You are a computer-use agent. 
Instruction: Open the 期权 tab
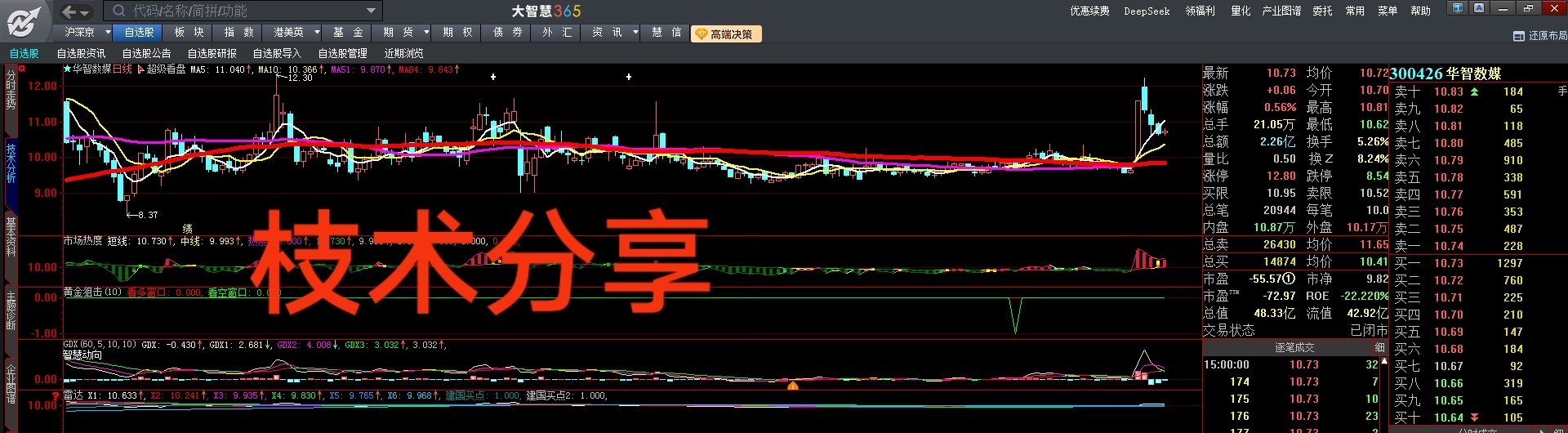click(457, 33)
